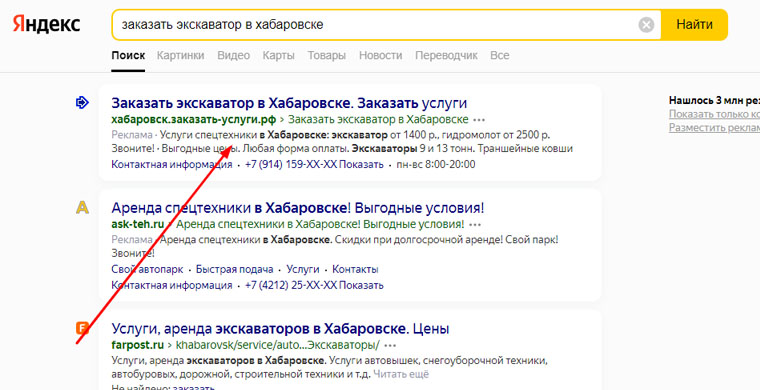Click the yellow A favicon of ask-teh.ru result
This screenshot has height=390, width=760.
pyautogui.click(x=82, y=208)
